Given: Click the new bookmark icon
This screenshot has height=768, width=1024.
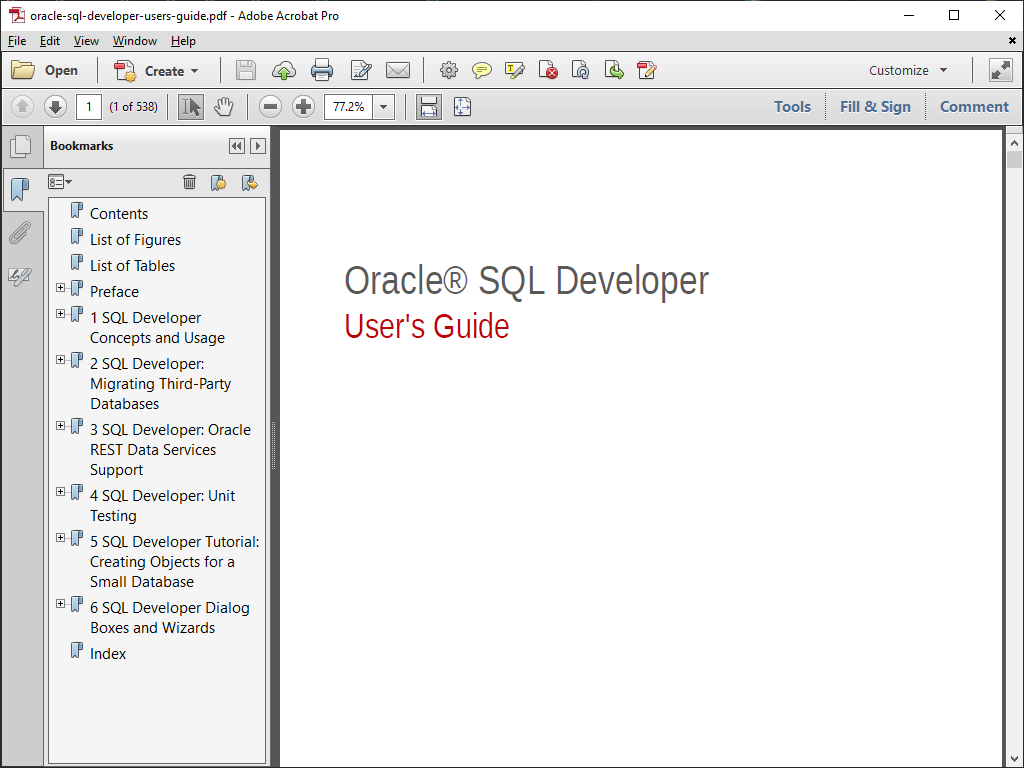Looking at the screenshot, I should tap(218, 182).
